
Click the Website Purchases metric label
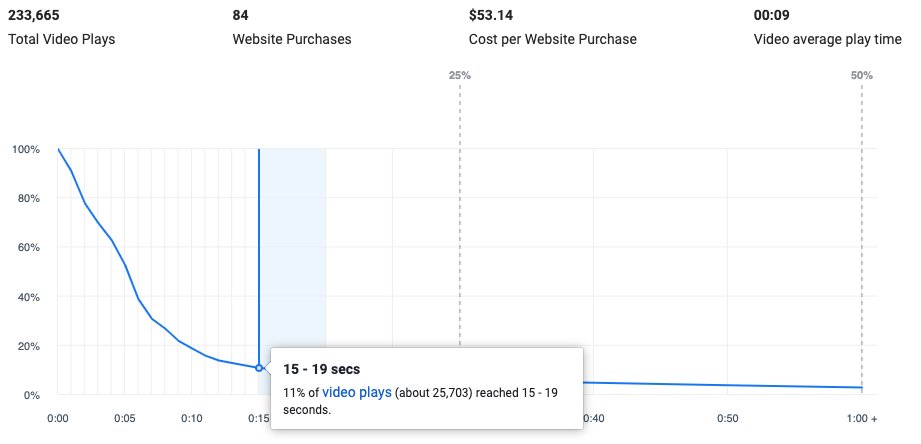coord(292,40)
